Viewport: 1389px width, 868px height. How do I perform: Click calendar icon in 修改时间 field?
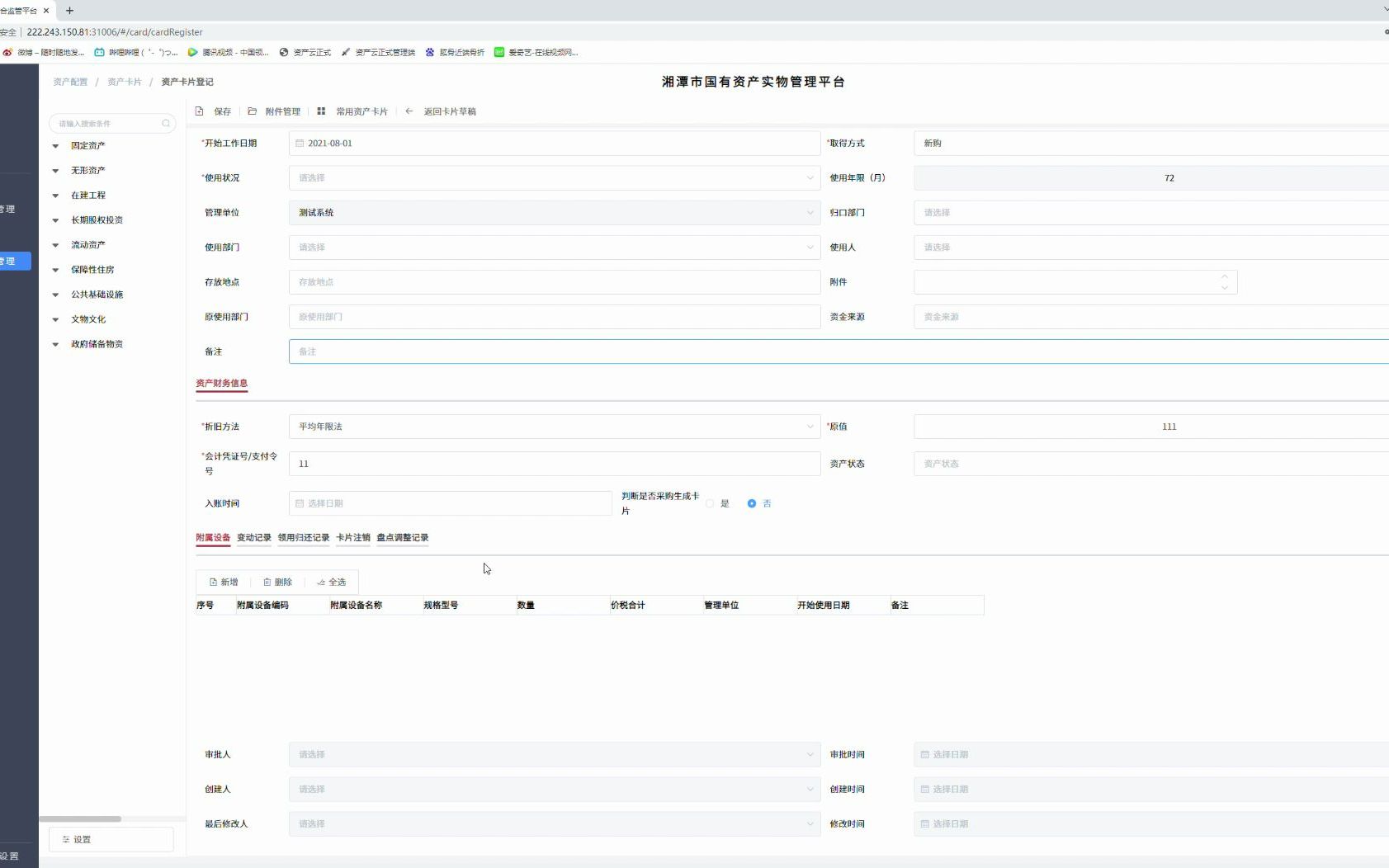coord(925,823)
